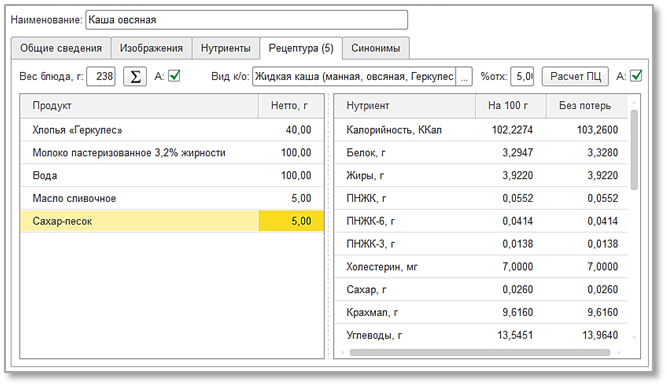
Task: Switch to the Общие сведения tab
Action: coord(61,48)
